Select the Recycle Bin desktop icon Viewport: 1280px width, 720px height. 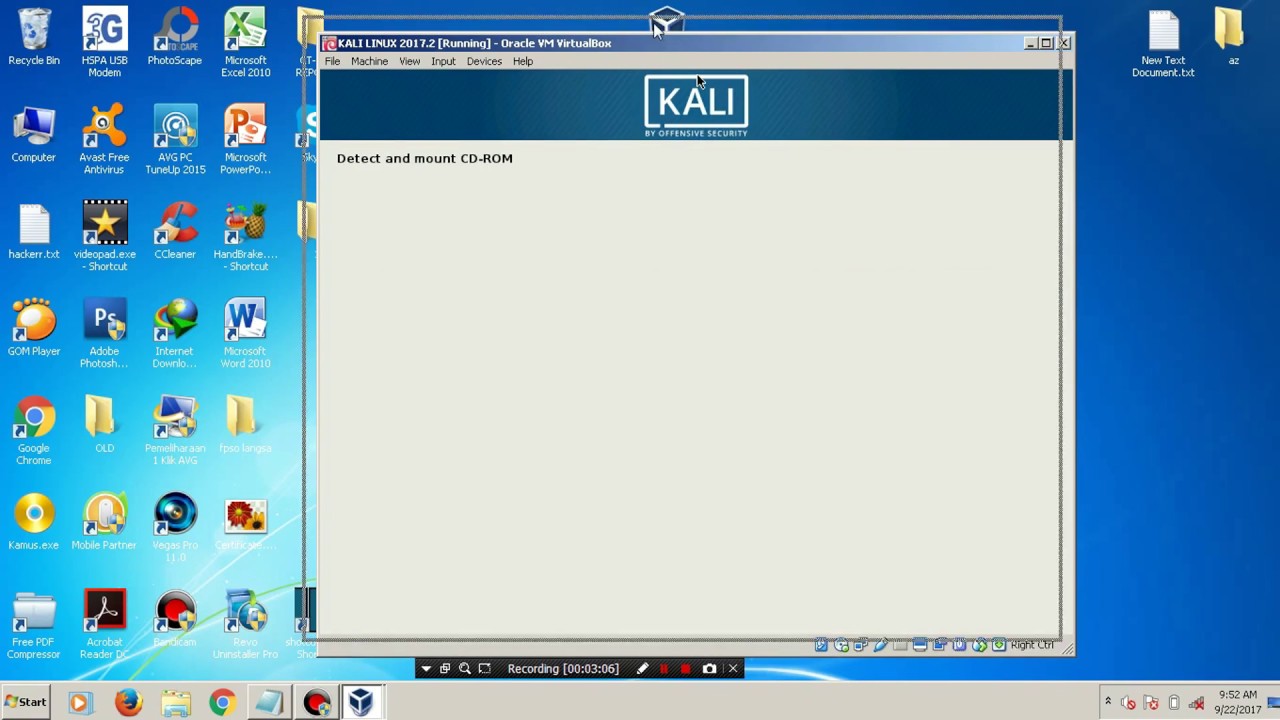click(x=34, y=38)
